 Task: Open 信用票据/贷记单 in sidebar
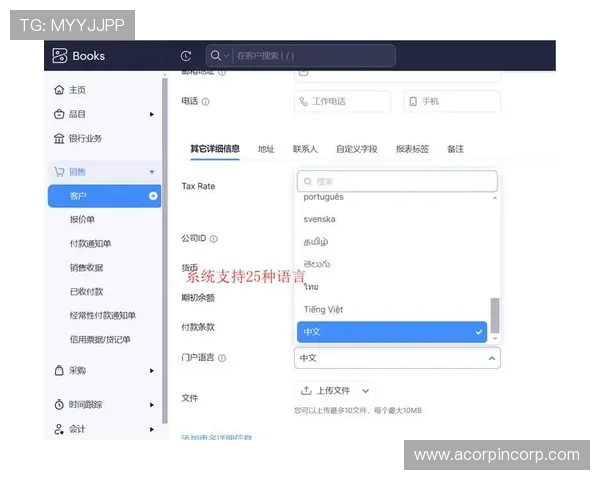click(100, 340)
